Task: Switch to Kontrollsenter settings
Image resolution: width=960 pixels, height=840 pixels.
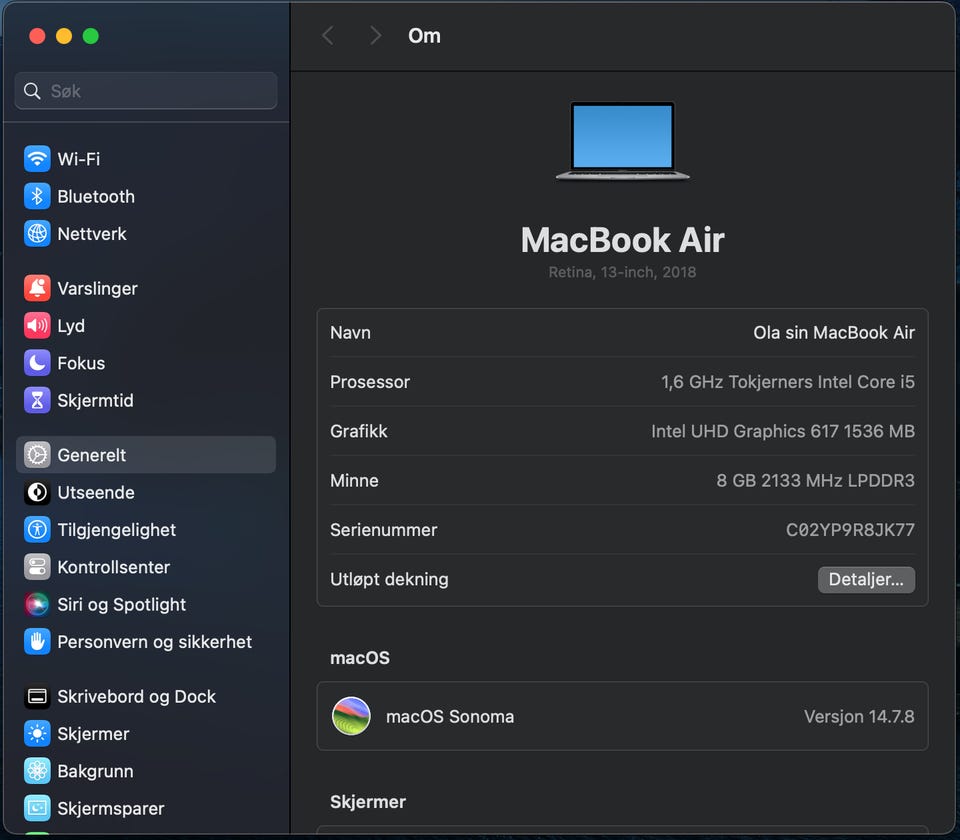Action: pos(113,567)
